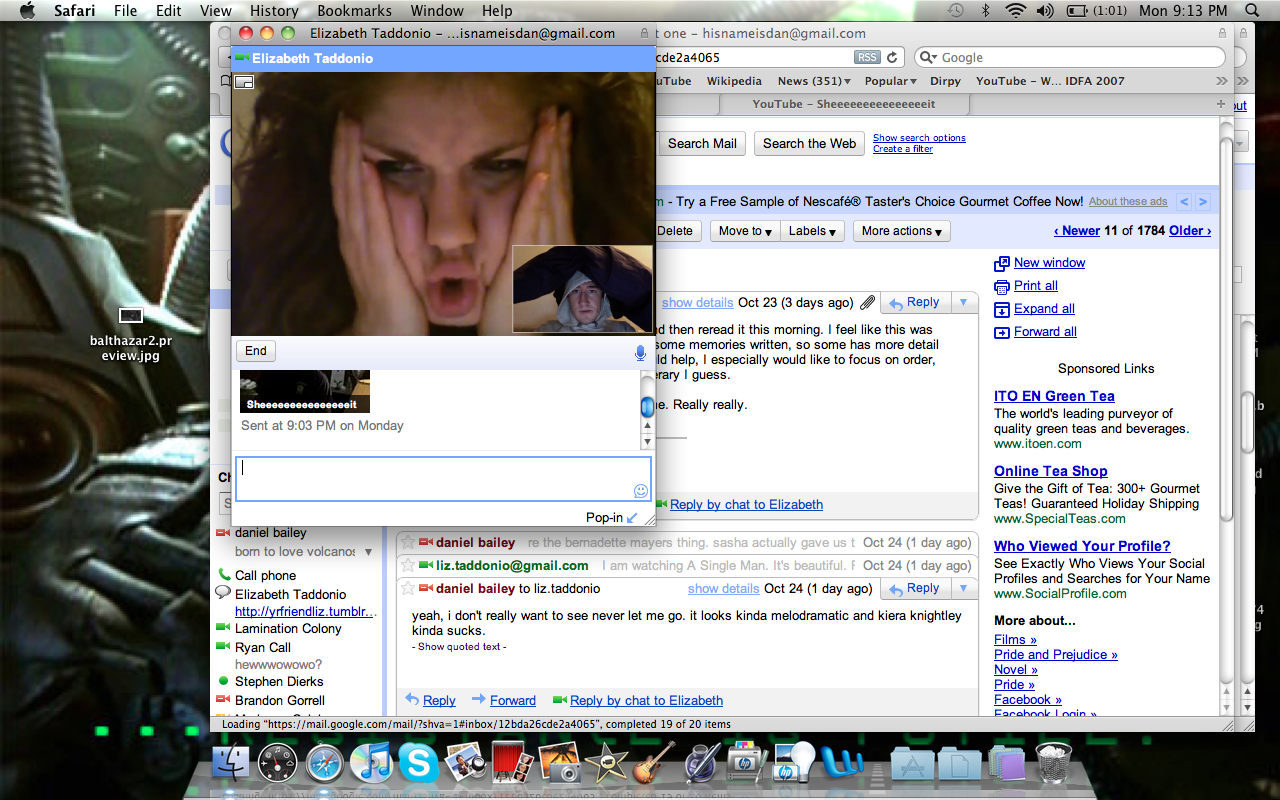
Task: Click the paperclip attachment icon
Action: click(868, 303)
